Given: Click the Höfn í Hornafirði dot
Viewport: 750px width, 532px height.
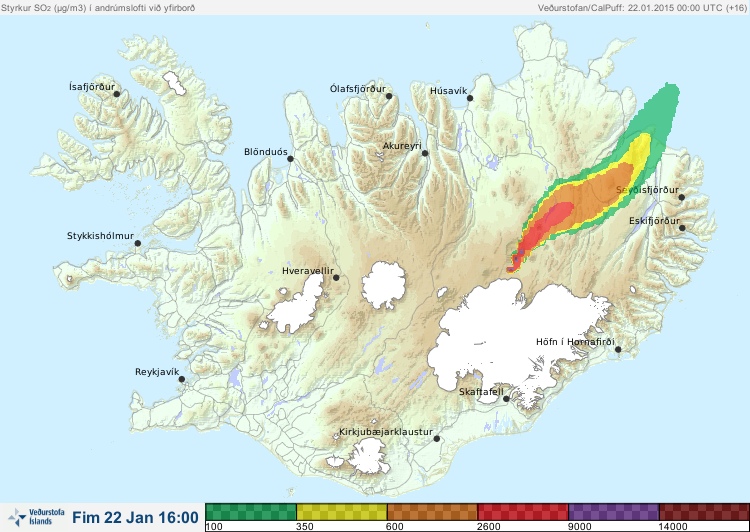Looking at the screenshot, I should [x=618, y=349].
